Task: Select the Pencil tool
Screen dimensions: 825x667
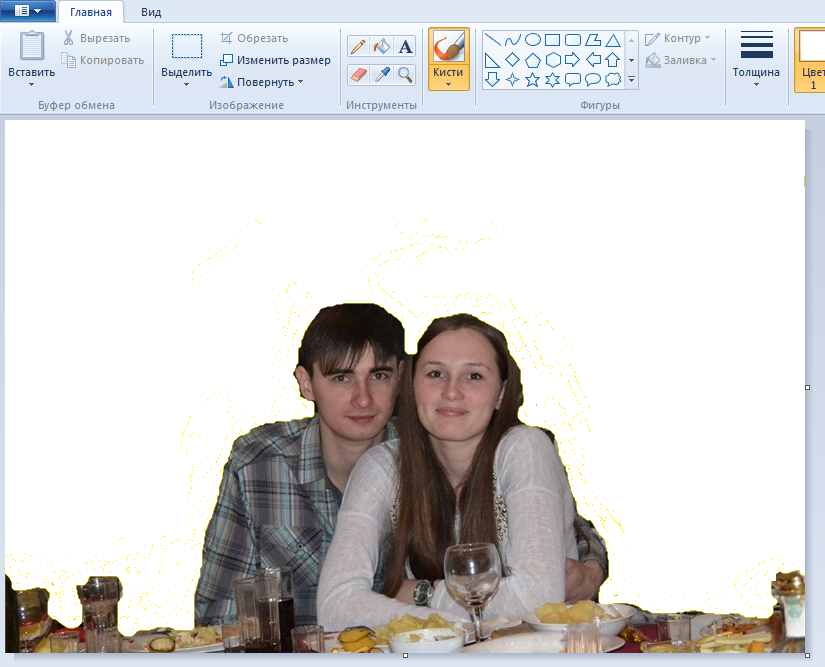Action: point(358,46)
